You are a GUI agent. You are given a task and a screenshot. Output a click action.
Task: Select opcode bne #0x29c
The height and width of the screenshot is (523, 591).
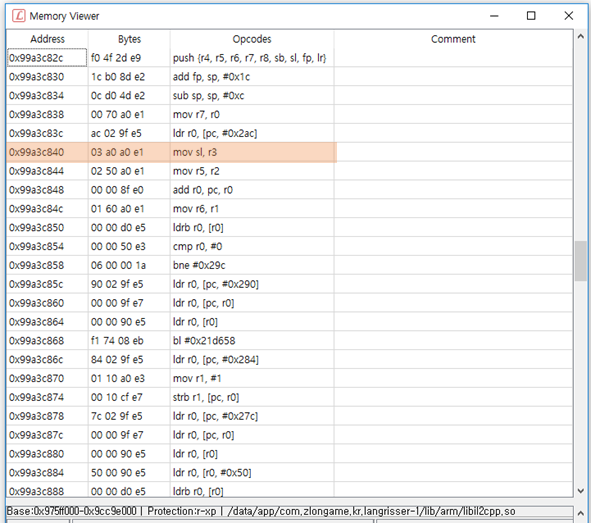click(199, 265)
